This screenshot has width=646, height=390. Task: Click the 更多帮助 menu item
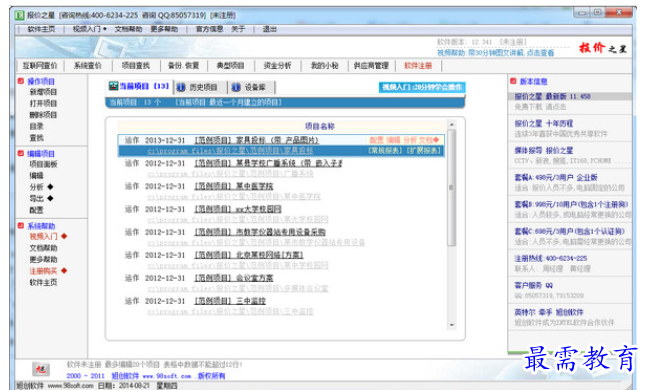pos(164,29)
